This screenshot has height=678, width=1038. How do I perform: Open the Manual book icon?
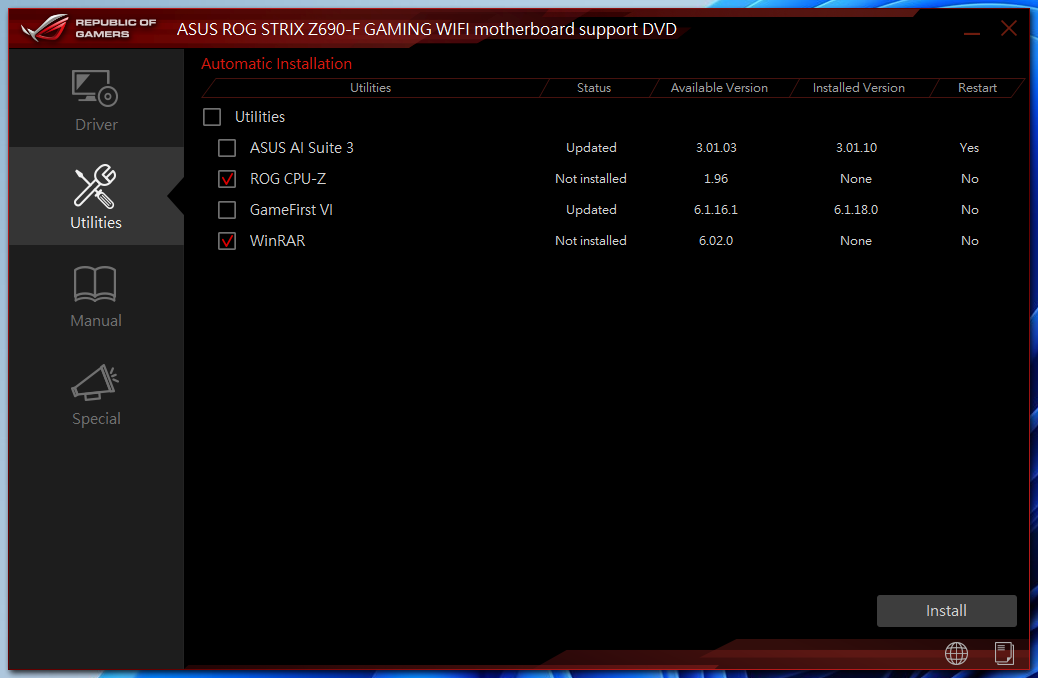tap(95, 284)
